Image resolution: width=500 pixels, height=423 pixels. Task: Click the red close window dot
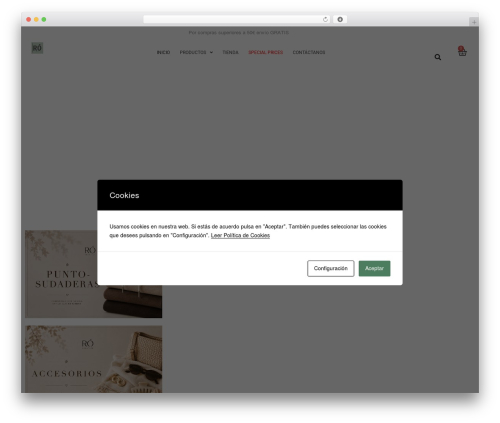tap(29, 19)
